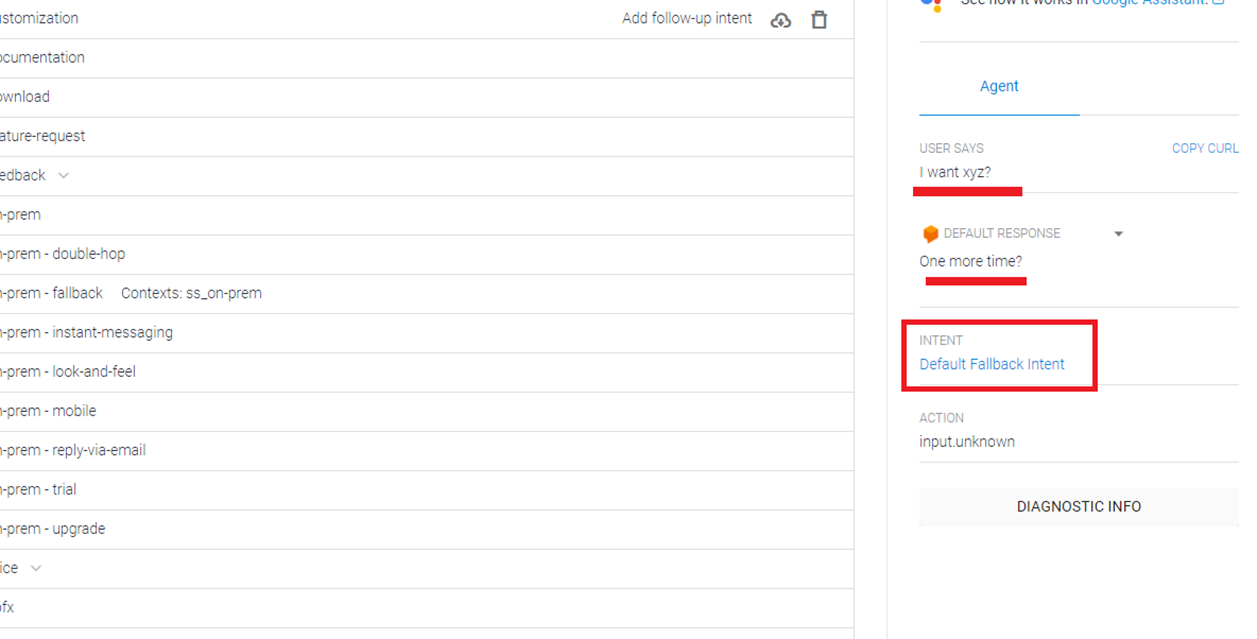Open the on-prem - fallback intent
Screen dimensions: 1257x639
[53, 293]
